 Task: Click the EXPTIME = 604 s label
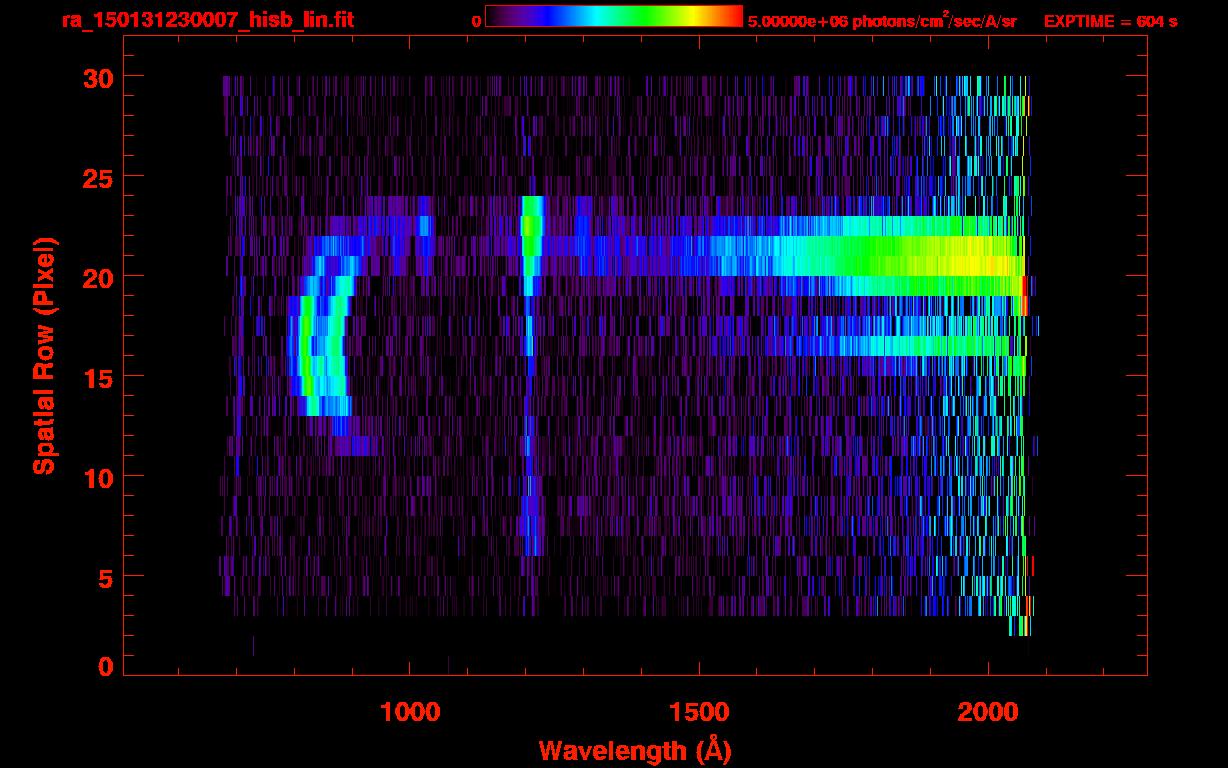pyautogui.click(x=1110, y=21)
